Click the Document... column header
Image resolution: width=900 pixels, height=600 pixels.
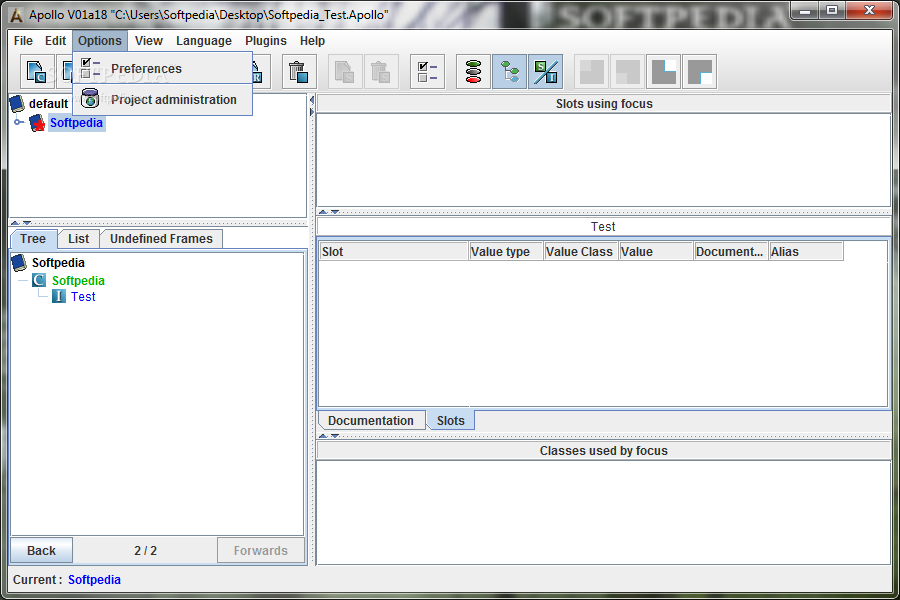731,251
